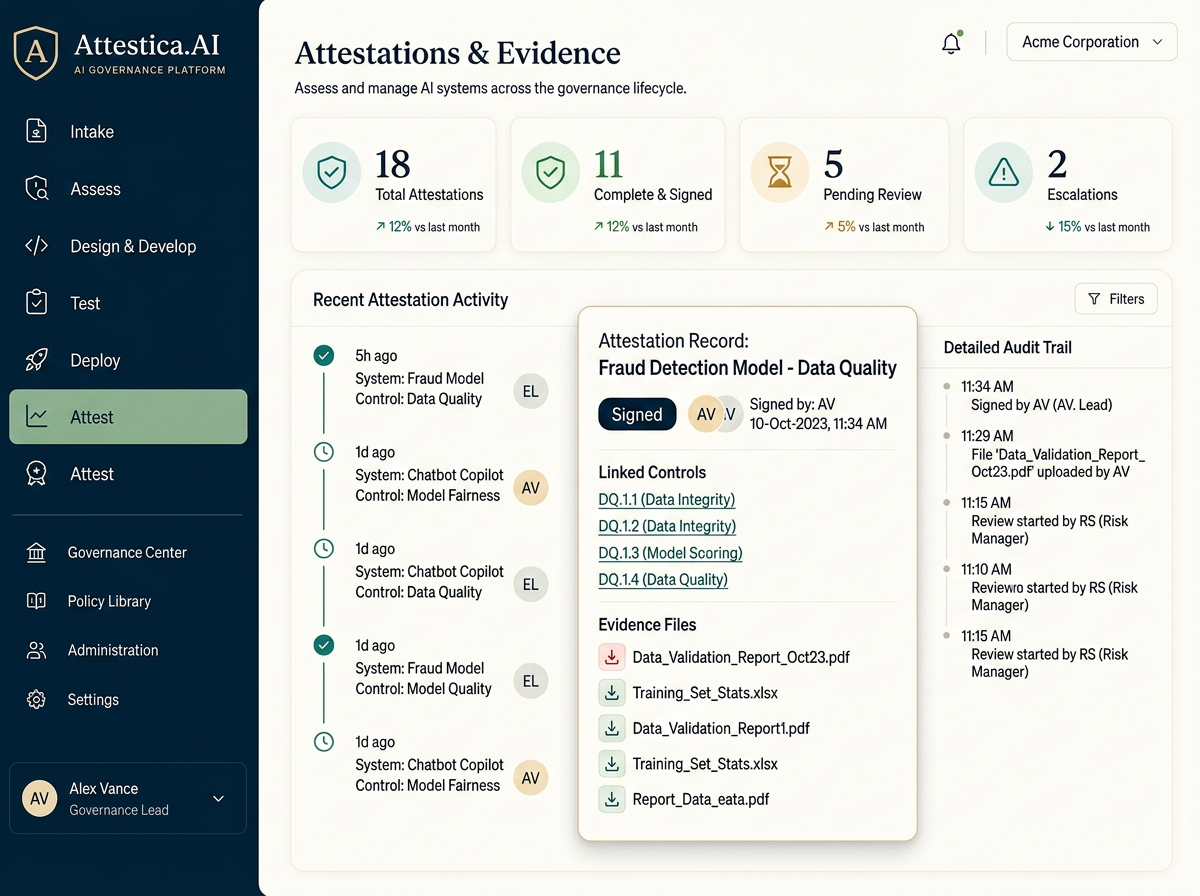The width and height of the screenshot is (1200, 896).
Task: Click the 11:34 AM Signed by AV audit entry
Action: tap(1036, 395)
